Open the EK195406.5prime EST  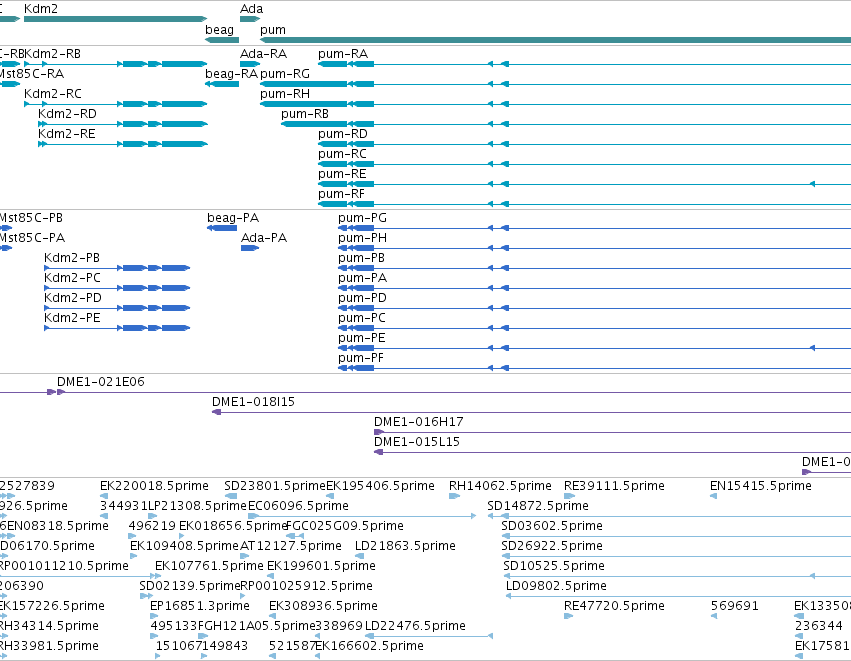click(380, 486)
